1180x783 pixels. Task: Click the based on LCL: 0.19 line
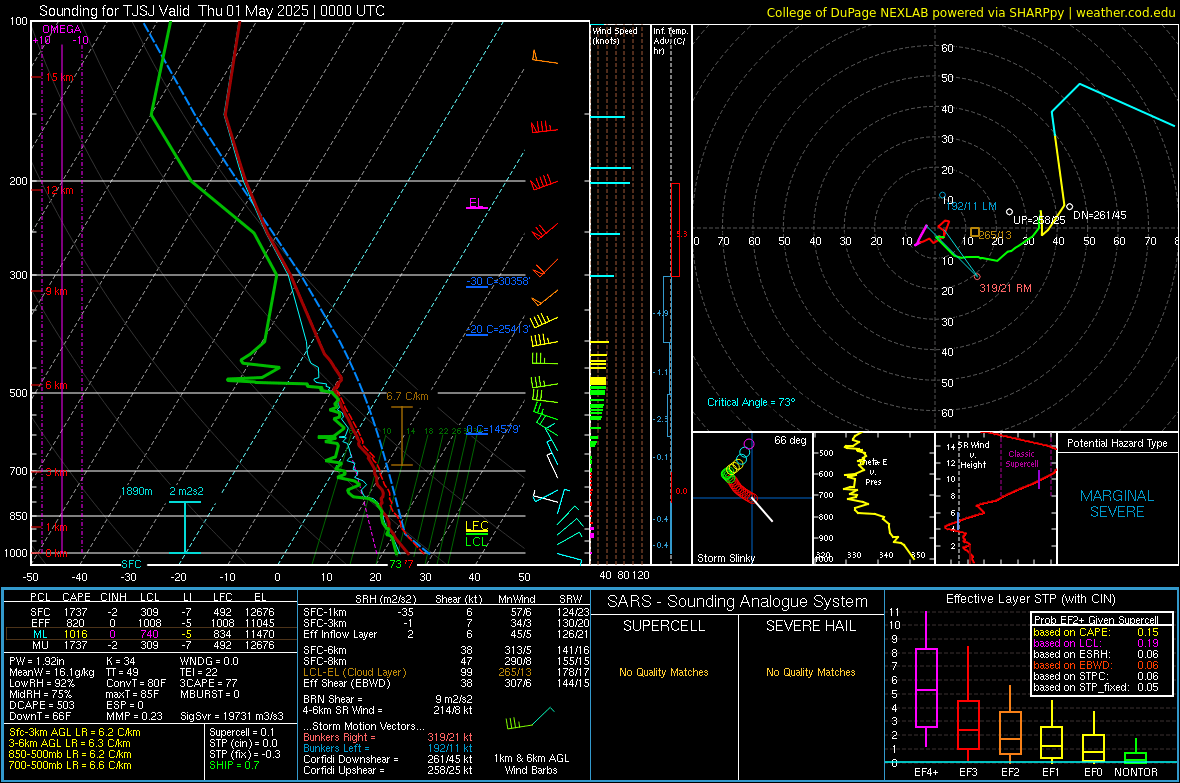[1096, 643]
